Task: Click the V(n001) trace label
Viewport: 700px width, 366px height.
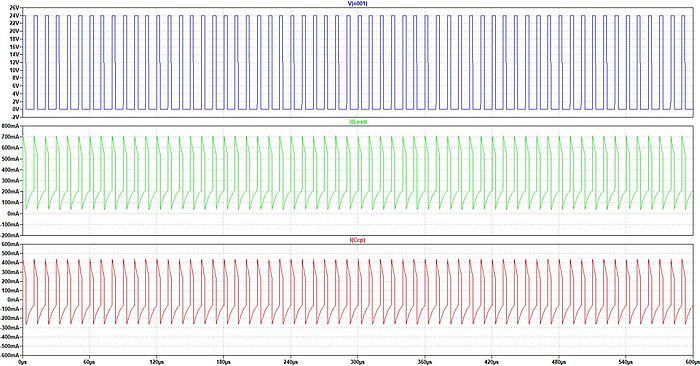Action: click(357, 4)
